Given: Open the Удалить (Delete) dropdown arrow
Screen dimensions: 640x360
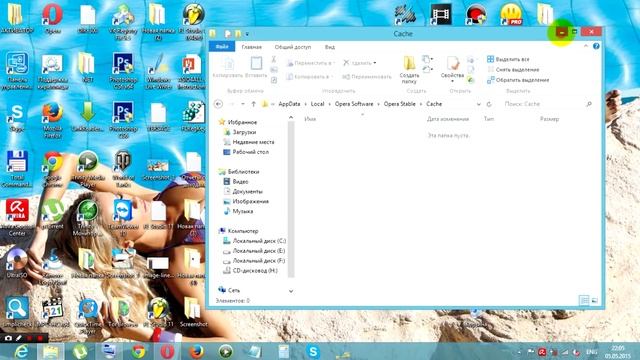Looking at the screenshot, I should click(375, 63).
